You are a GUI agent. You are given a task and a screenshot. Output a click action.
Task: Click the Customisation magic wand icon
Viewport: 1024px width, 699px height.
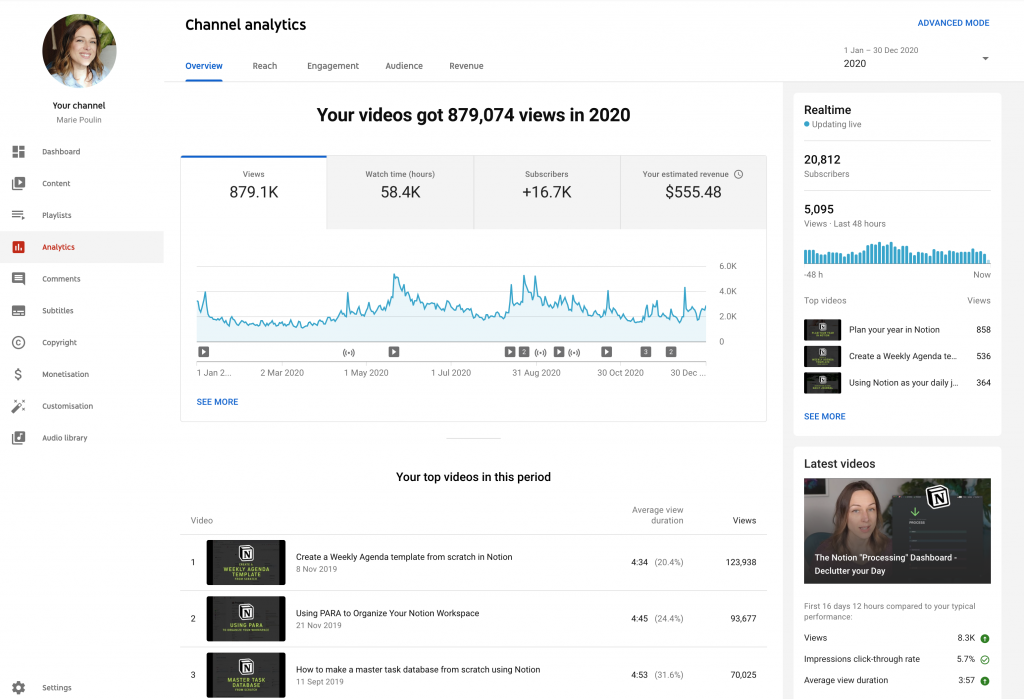(18, 406)
